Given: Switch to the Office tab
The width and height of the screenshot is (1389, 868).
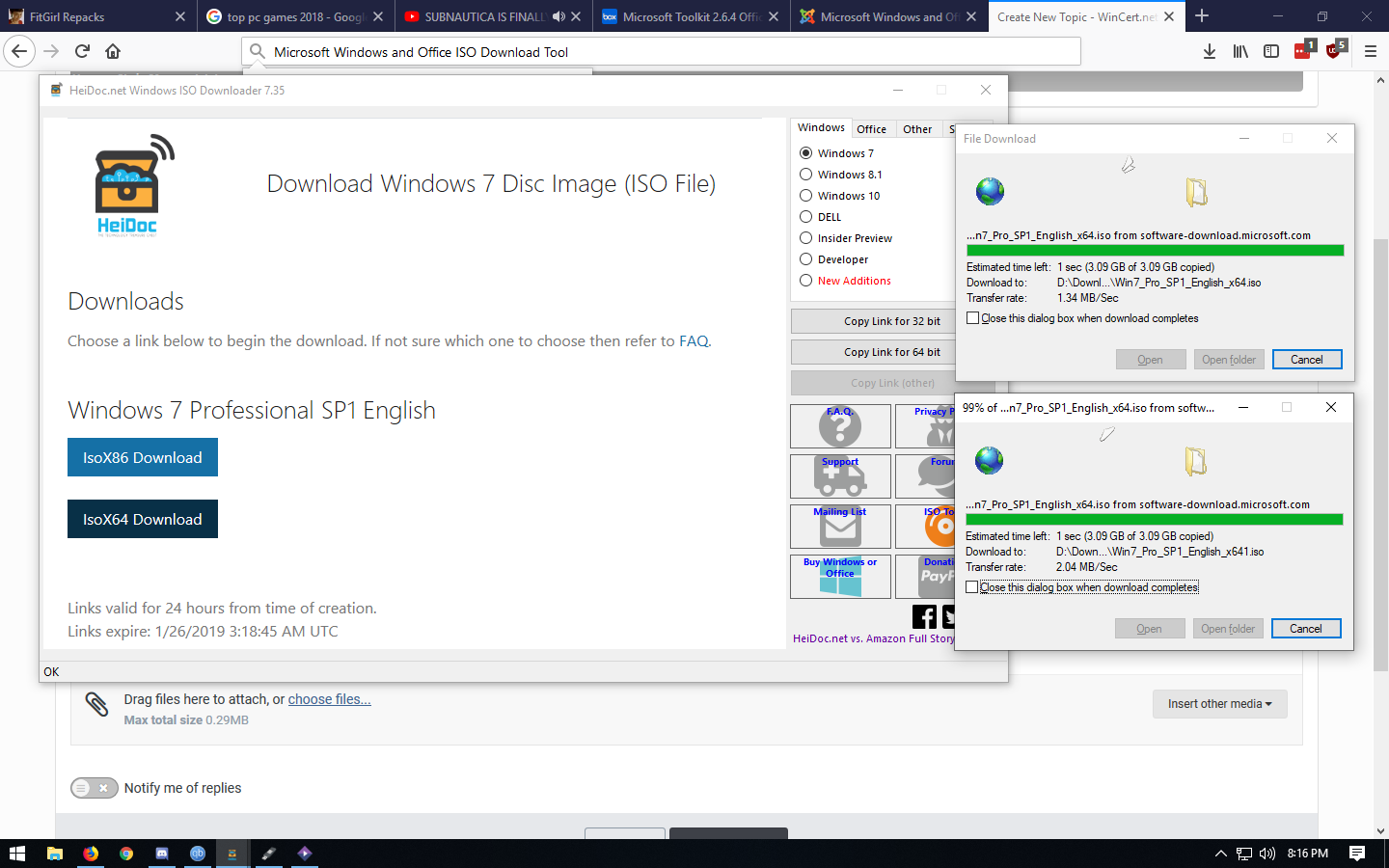Looking at the screenshot, I should tap(871, 129).
